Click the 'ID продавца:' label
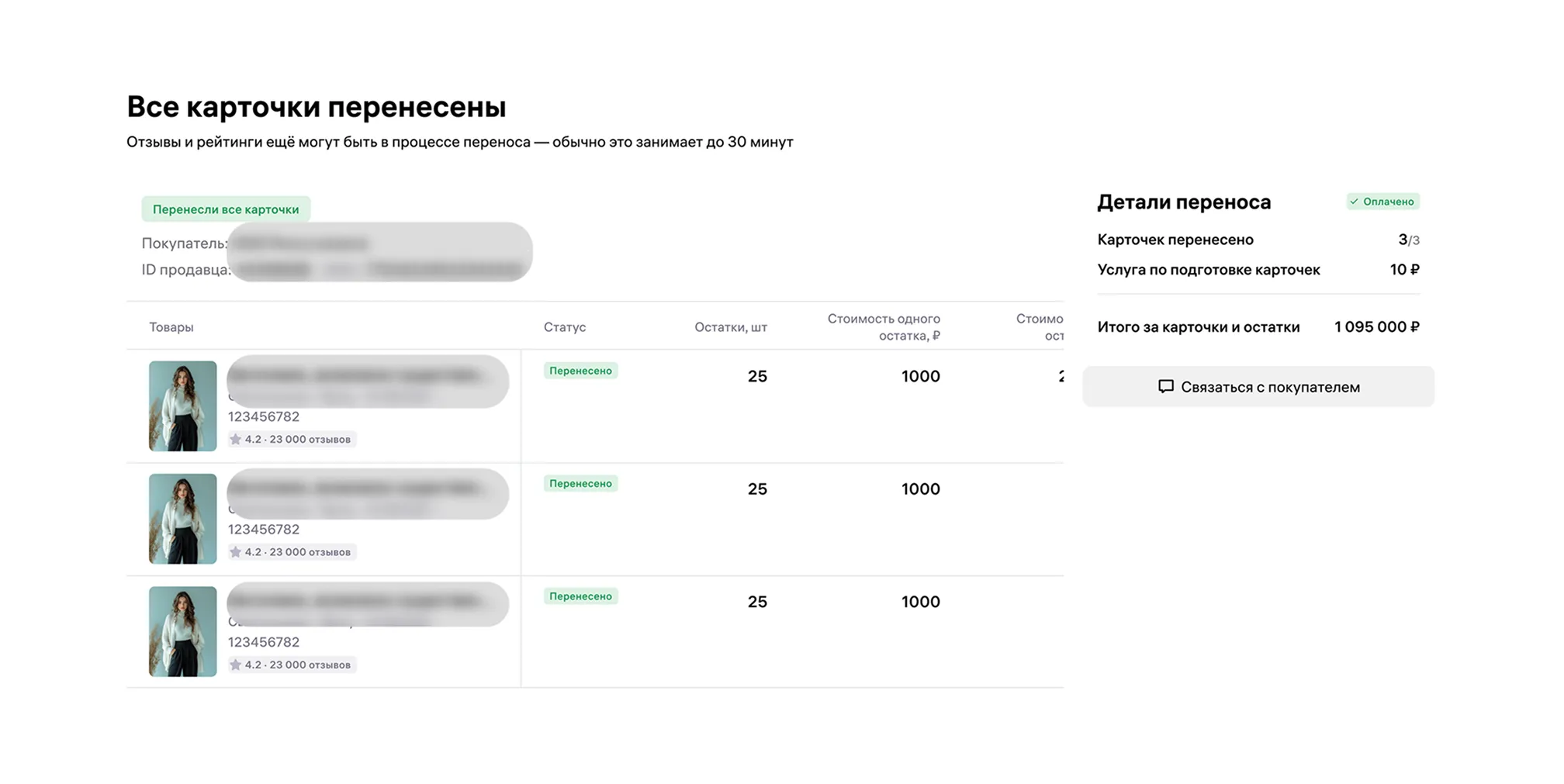 click(186, 270)
